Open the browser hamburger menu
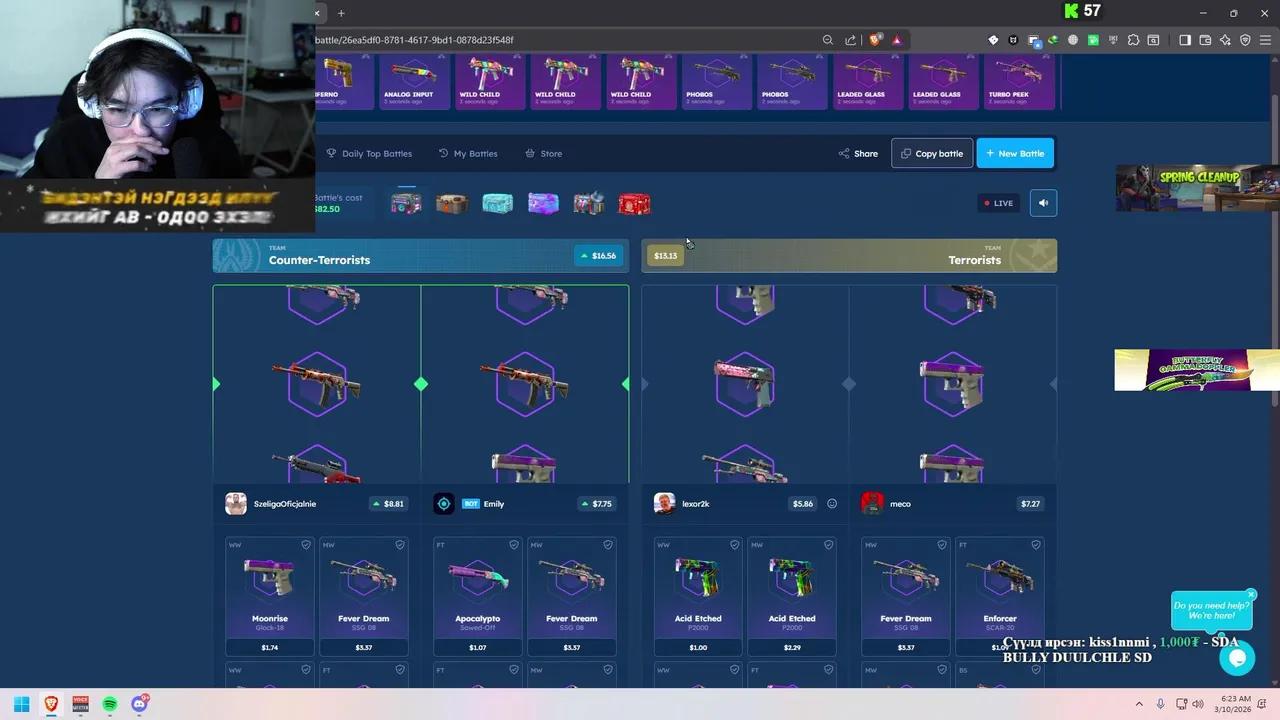 (x=1264, y=40)
